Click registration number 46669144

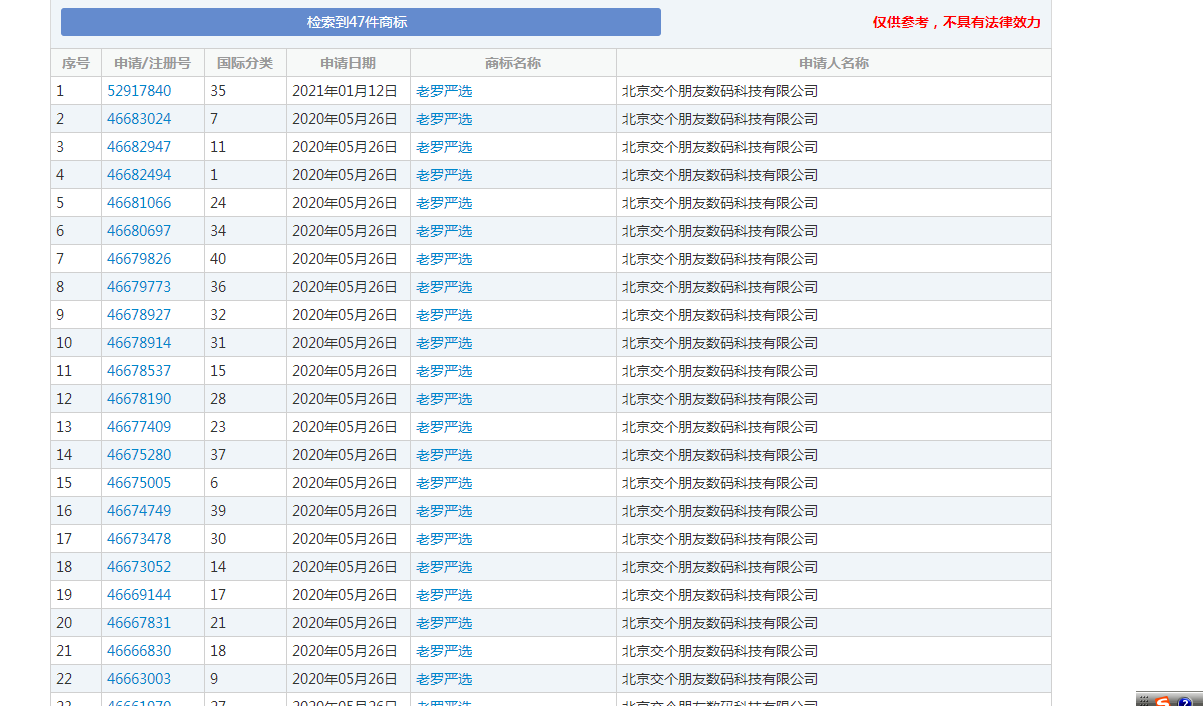pyautogui.click(x=139, y=595)
